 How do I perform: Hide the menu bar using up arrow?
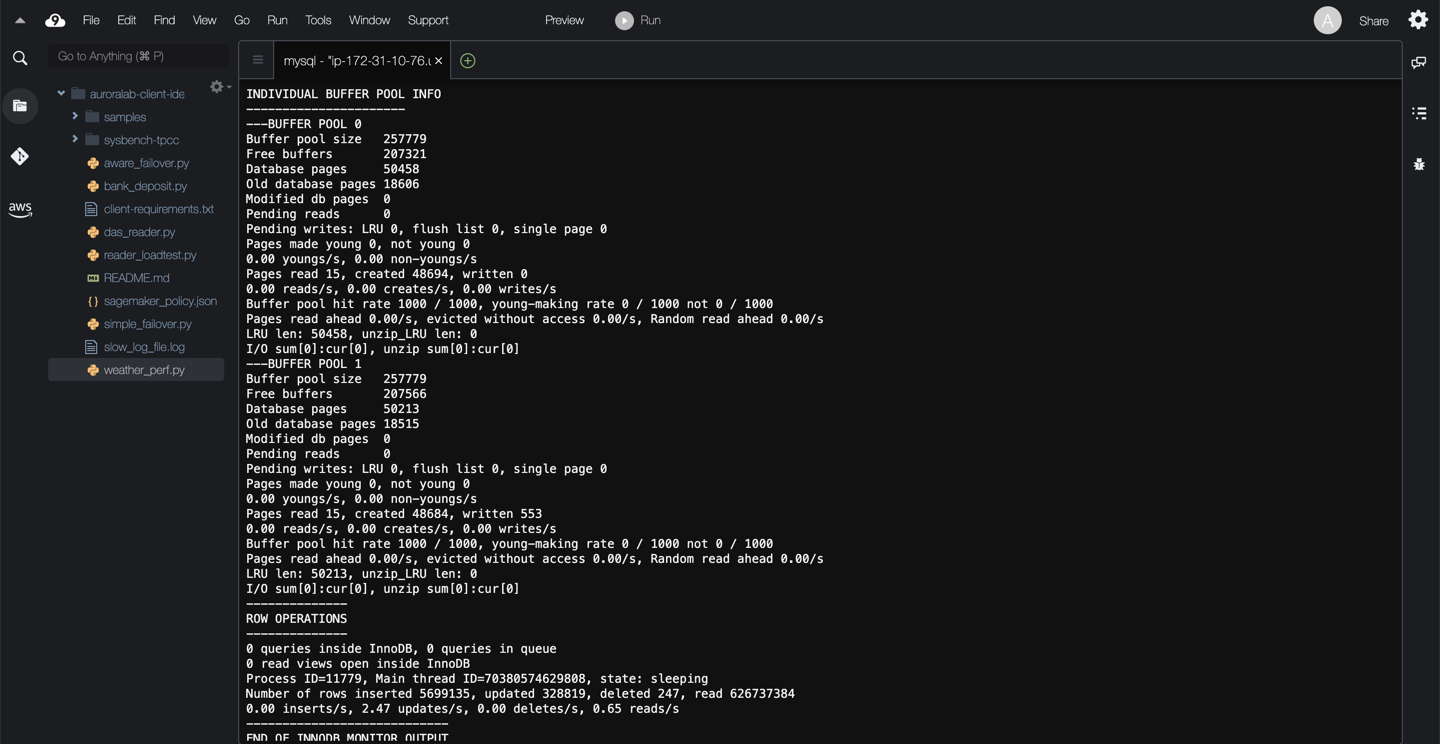click(20, 20)
